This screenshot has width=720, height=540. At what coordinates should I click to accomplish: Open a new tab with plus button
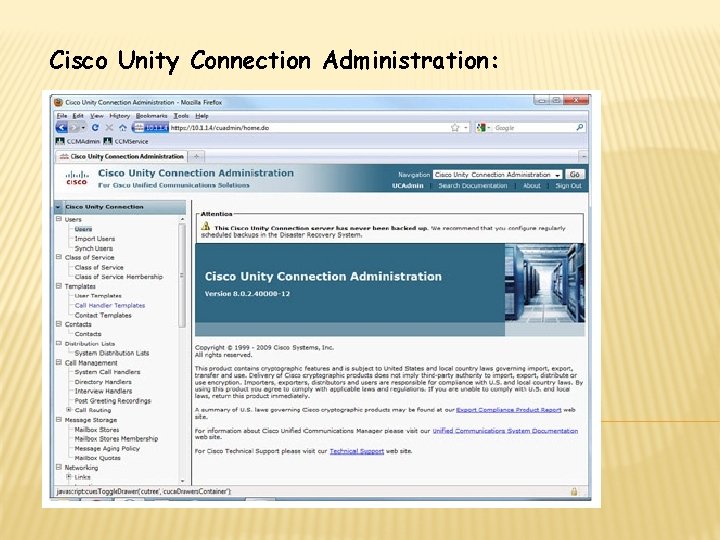[x=196, y=157]
